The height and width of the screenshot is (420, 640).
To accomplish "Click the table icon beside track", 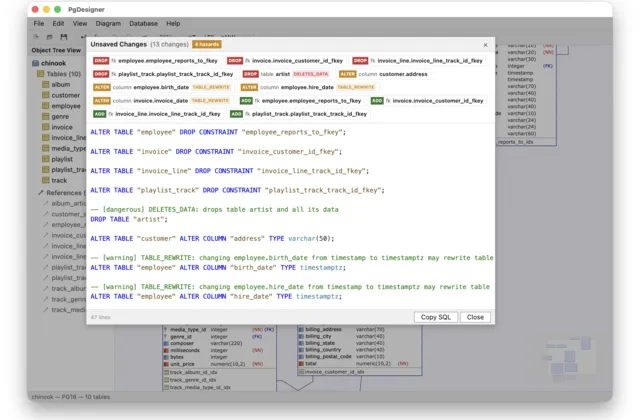I will pyautogui.click(x=46, y=180).
